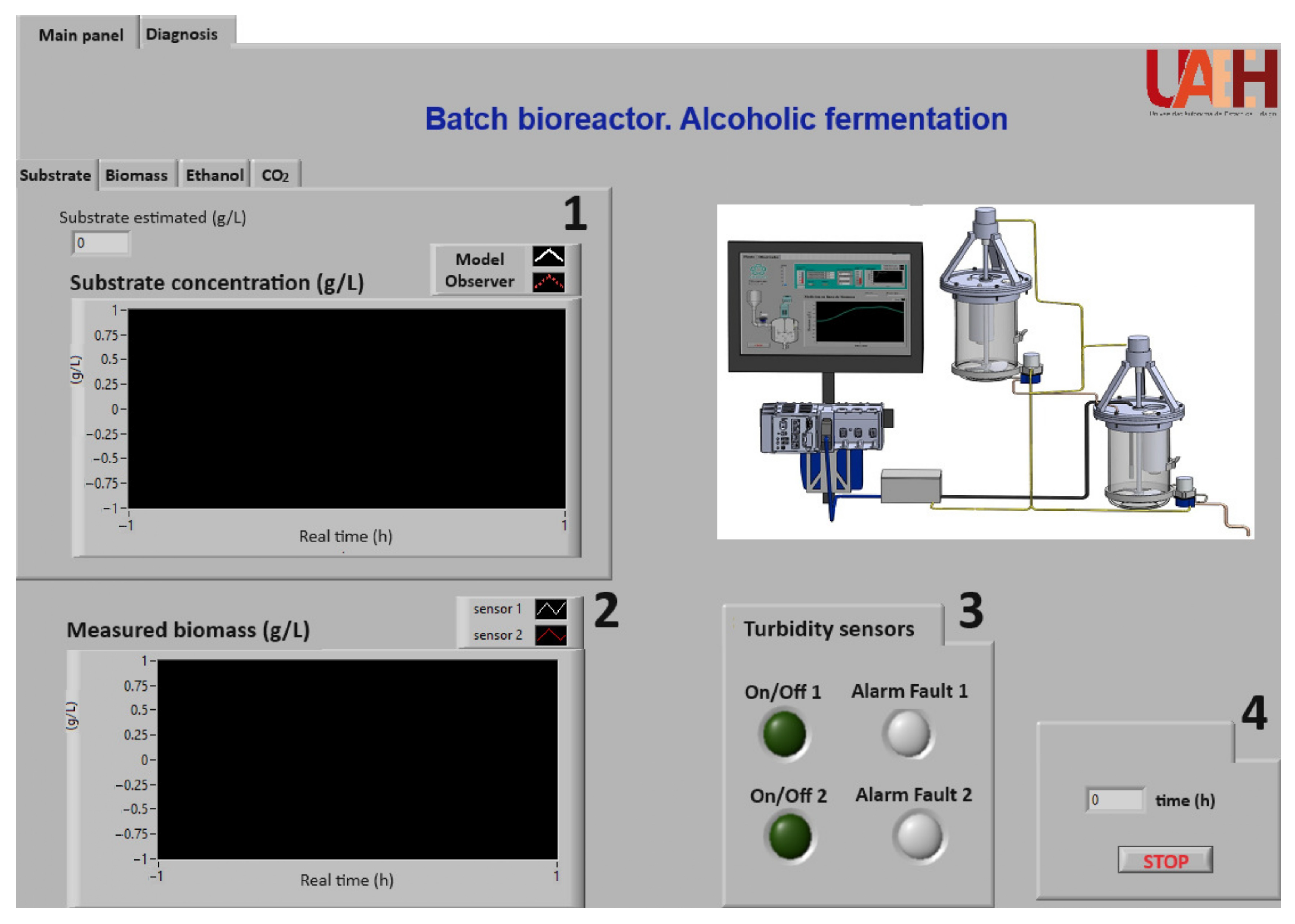The image size is (1295, 924).
Task: Click the sensor 1 white line legend icon
Action: (x=550, y=609)
